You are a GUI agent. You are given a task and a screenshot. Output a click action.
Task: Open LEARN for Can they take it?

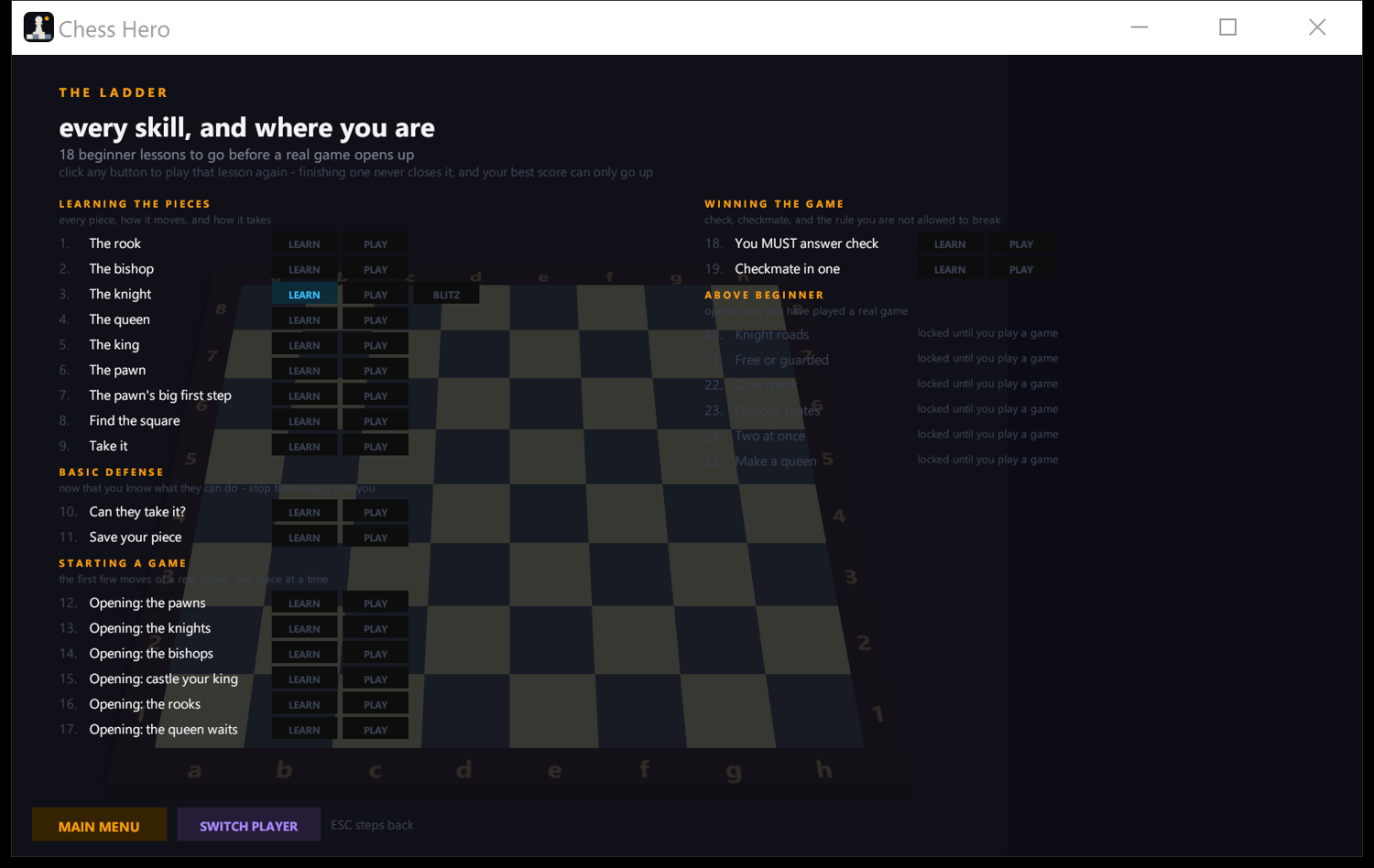click(x=304, y=513)
